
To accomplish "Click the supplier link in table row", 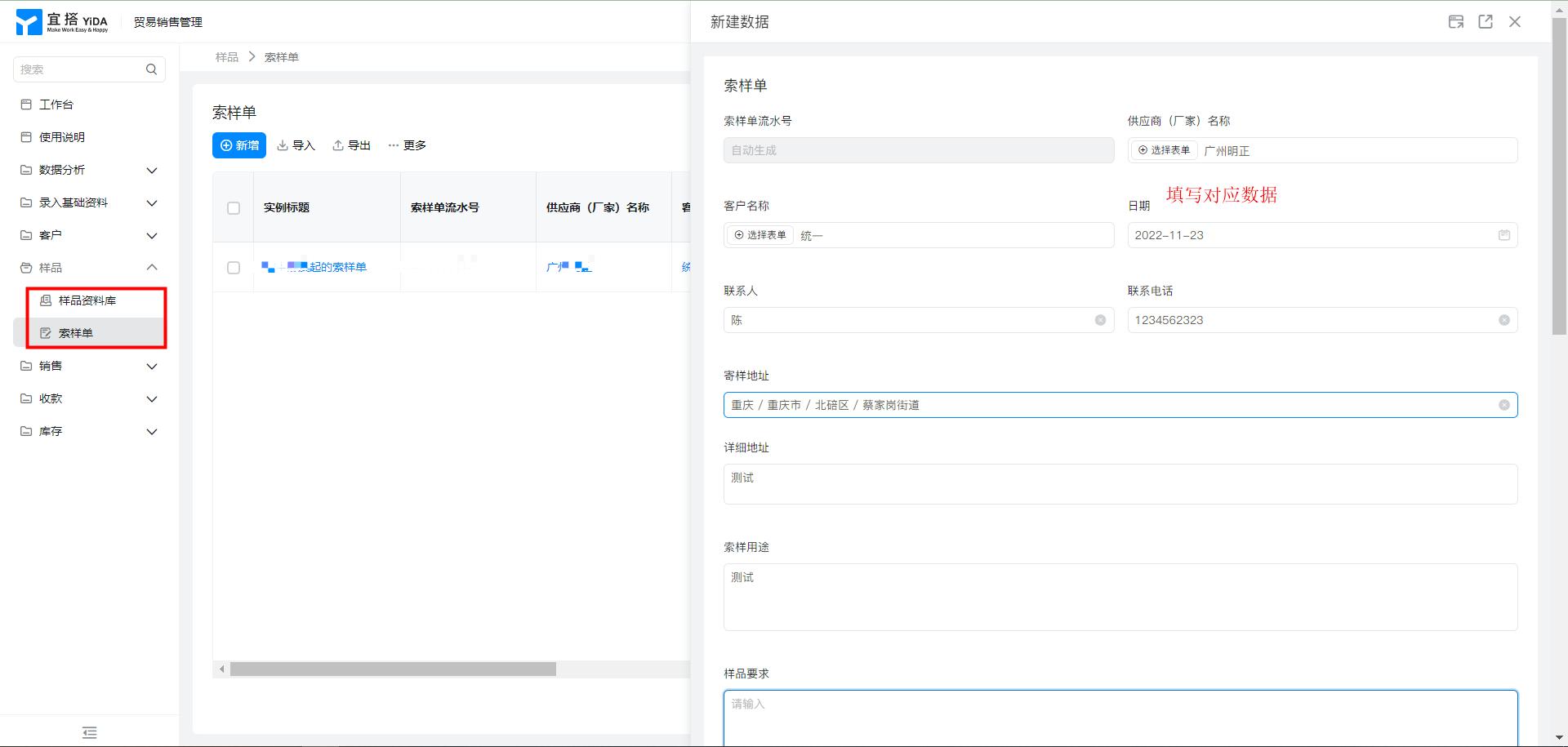I will [x=569, y=267].
